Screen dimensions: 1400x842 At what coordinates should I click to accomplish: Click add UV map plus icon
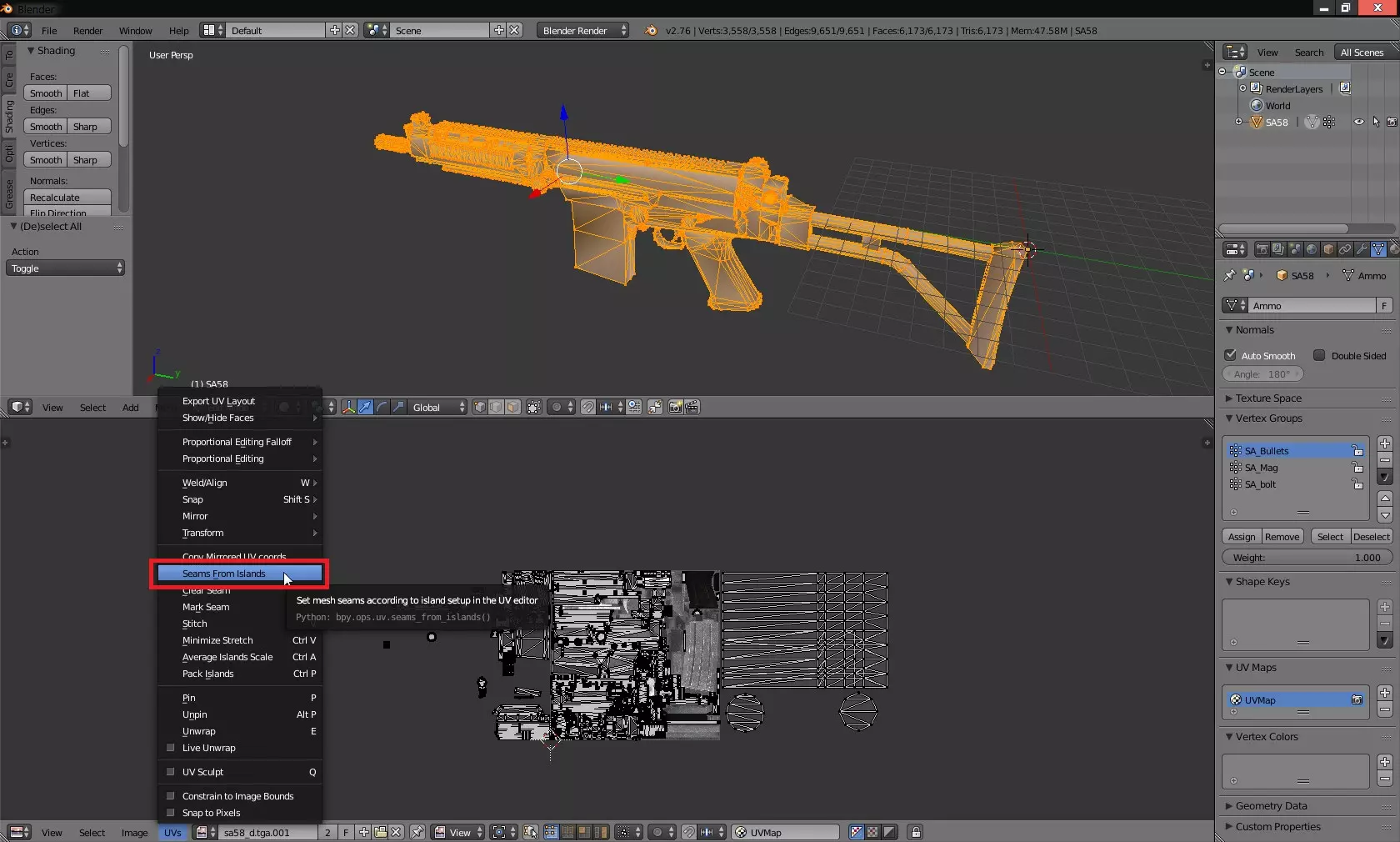(x=1384, y=693)
